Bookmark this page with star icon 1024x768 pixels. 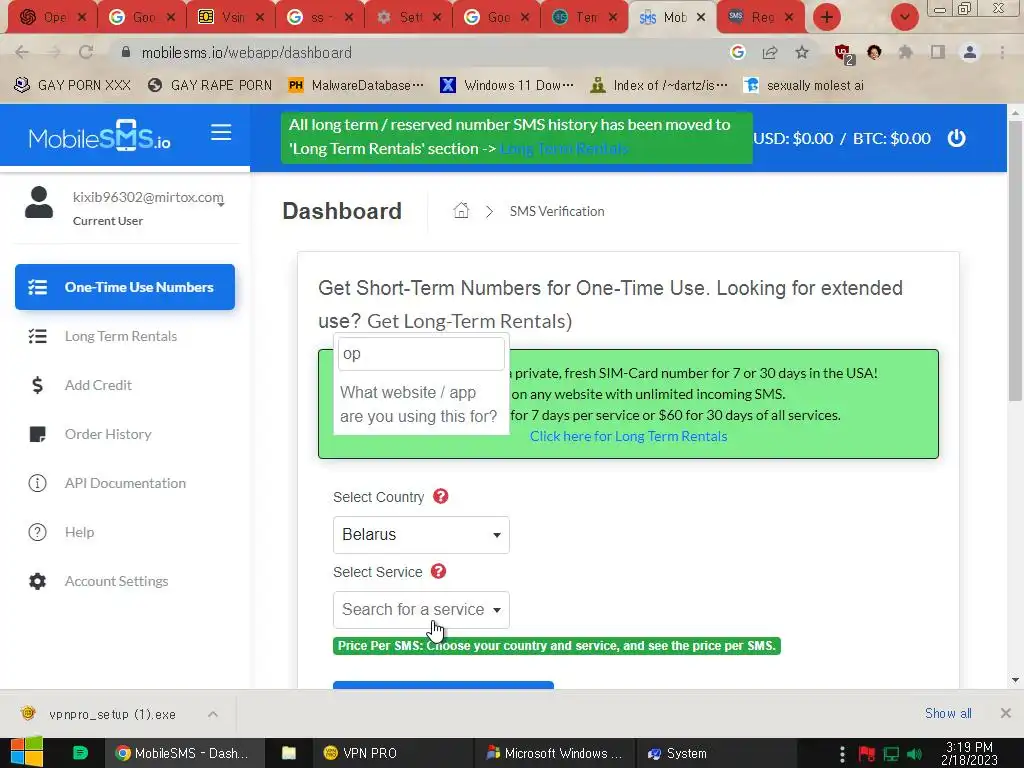(802, 52)
